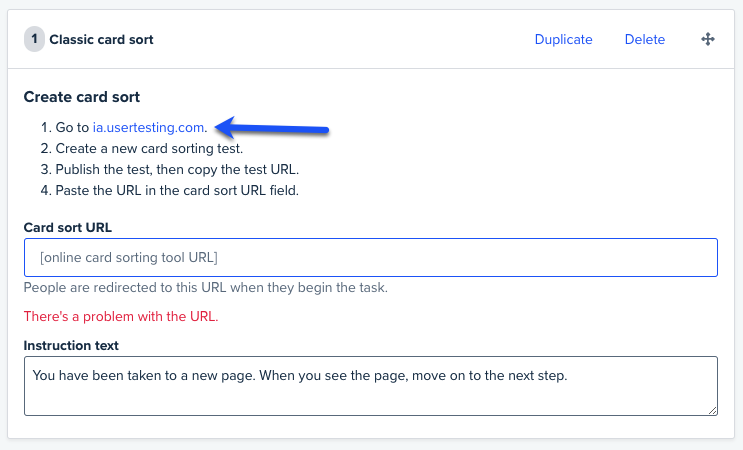Screen dimensions: 743x450
Task: Click the Classic card sort title
Action: point(101,39)
